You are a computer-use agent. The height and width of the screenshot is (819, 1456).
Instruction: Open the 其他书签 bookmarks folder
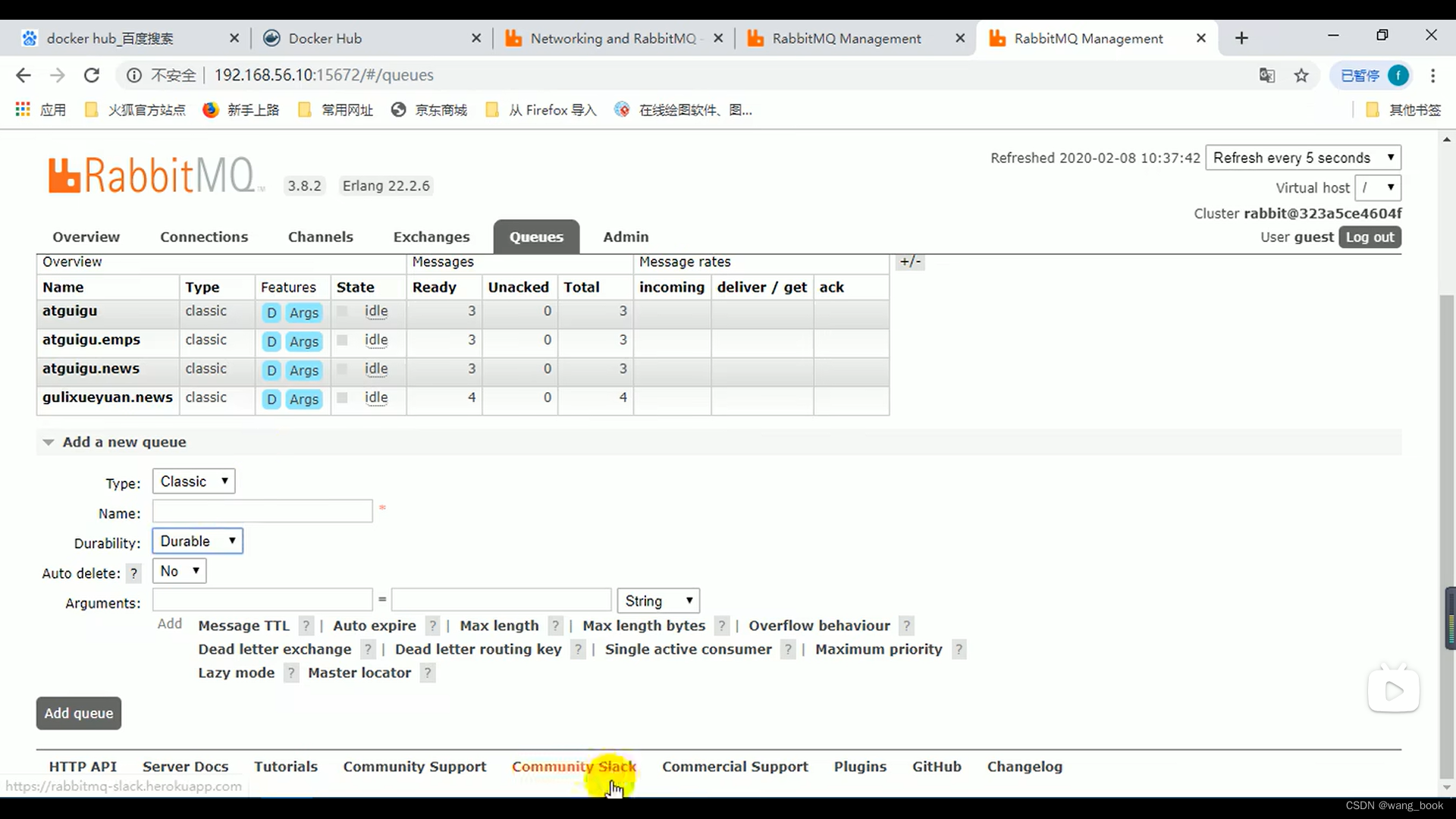(1403, 110)
